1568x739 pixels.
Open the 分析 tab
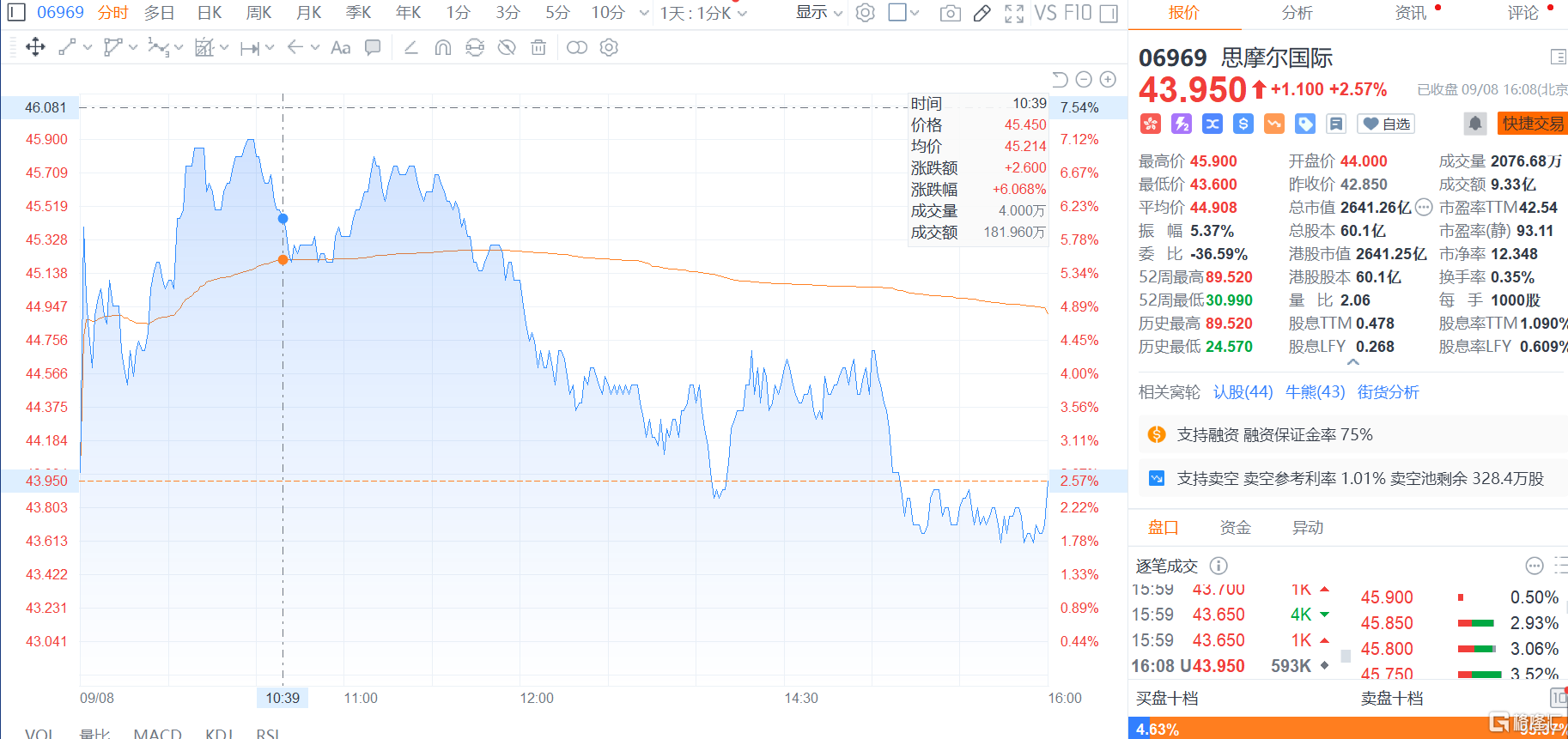1297,13
